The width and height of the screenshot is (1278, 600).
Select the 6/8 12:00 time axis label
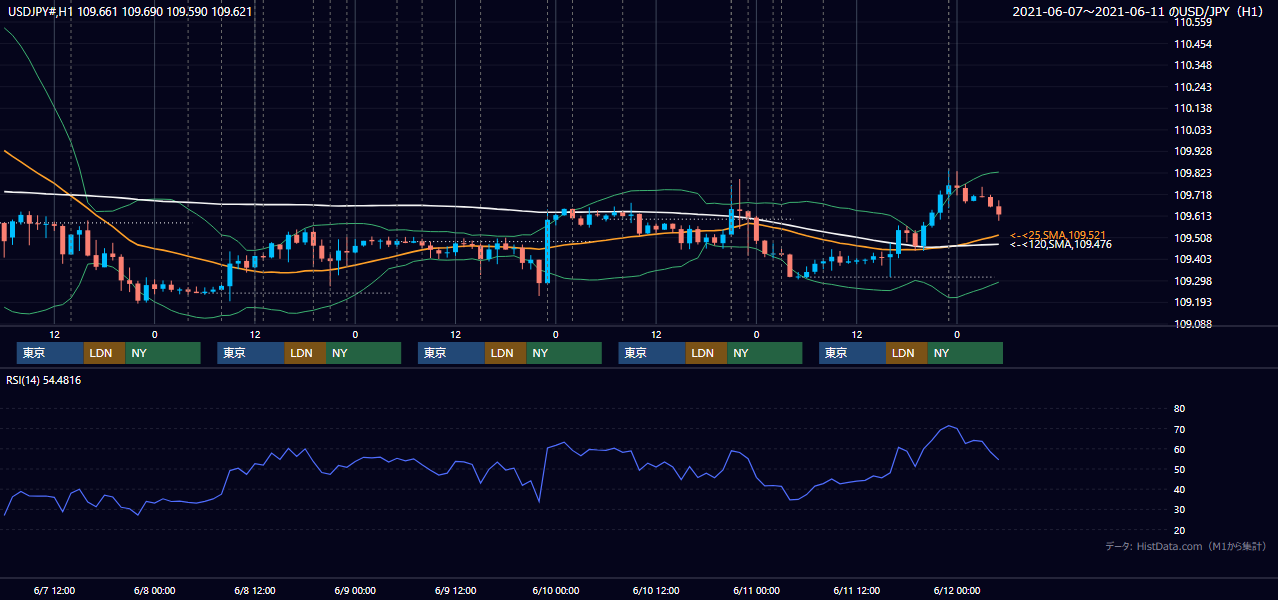coord(254,591)
